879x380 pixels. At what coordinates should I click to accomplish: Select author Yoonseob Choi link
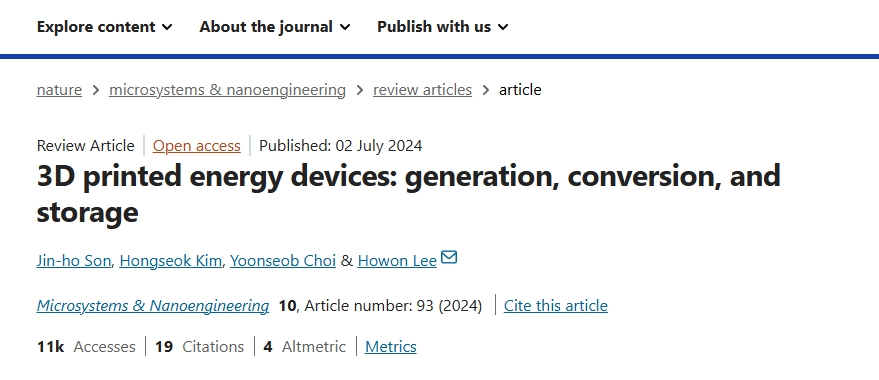click(x=283, y=261)
